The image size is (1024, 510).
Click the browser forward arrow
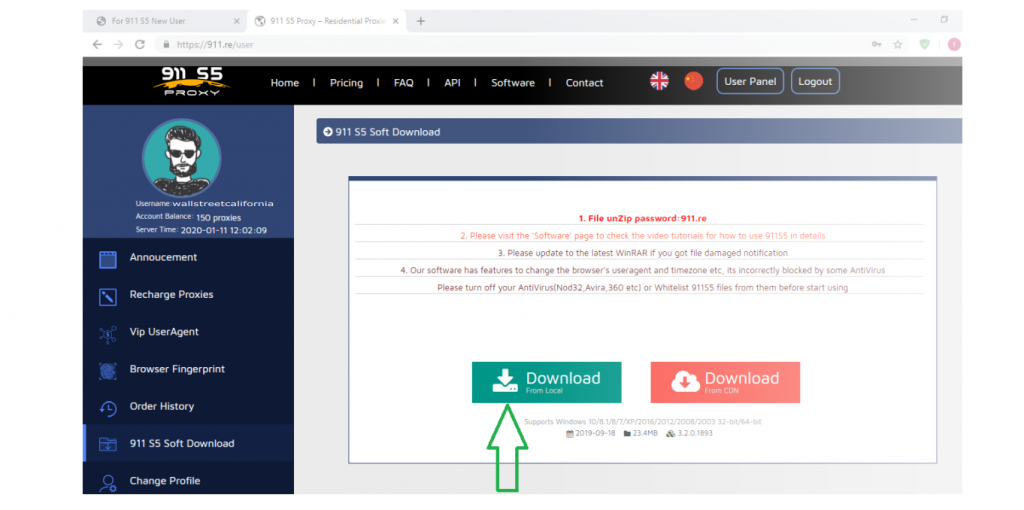click(x=118, y=44)
